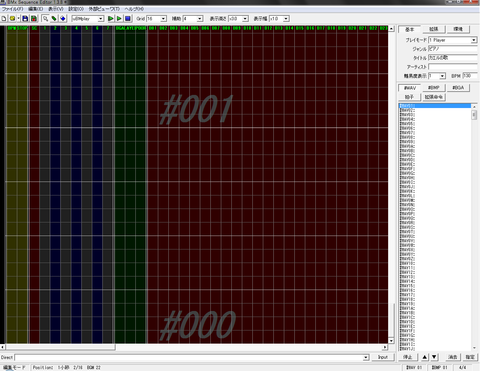Image resolution: width=480 pixels, height=371 pixels.
Task: Select the blue eraser delete mode tool
Action: [63, 19]
